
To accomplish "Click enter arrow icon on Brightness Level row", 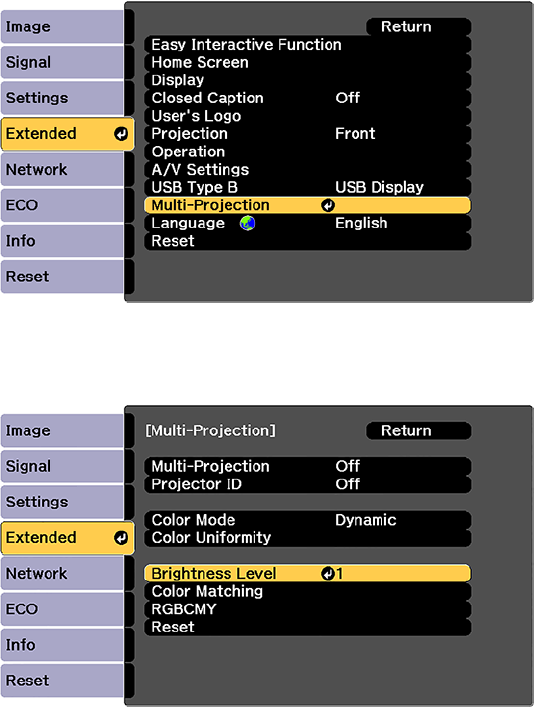I will 328,574.
